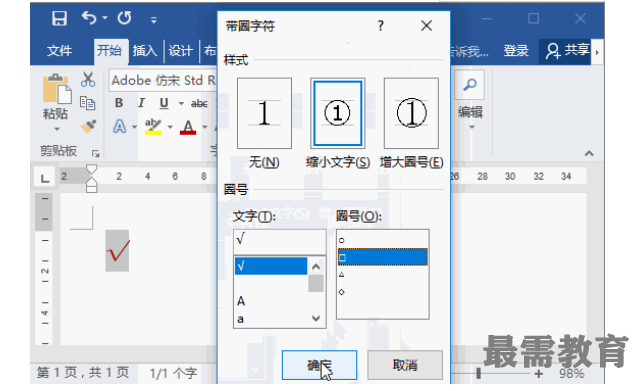Screen dimensions: 635x391
Task: Select the red check mark in the document
Action: tap(117, 251)
